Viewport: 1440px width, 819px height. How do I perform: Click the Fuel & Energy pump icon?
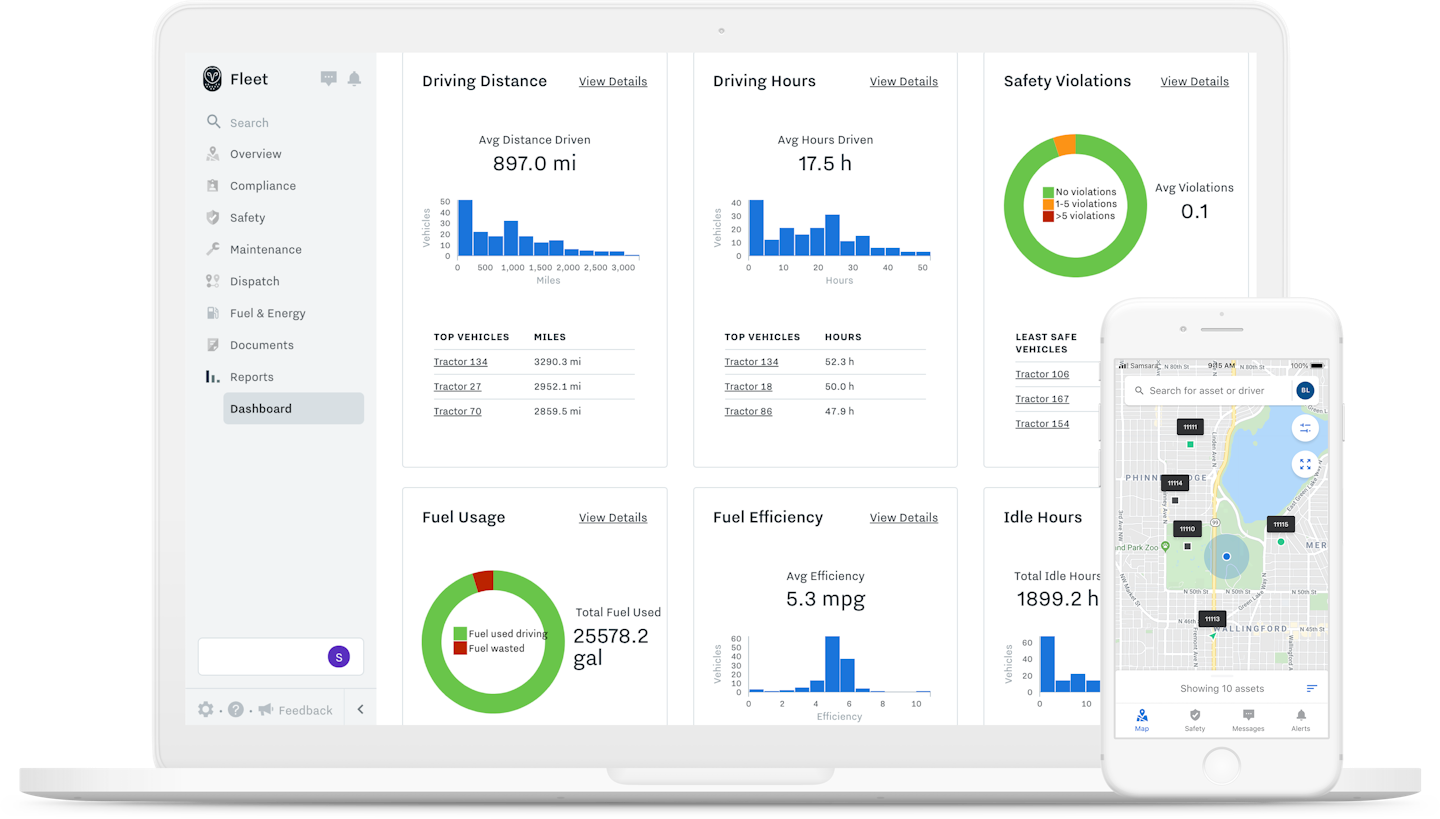[213, 313]
